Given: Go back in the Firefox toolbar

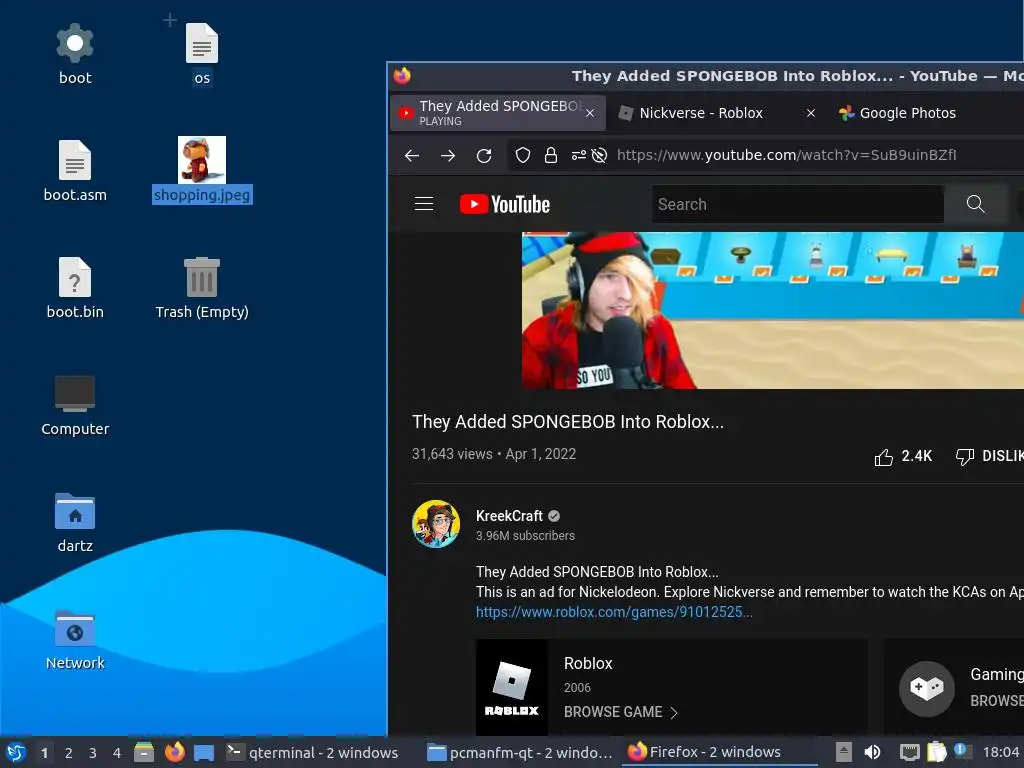Looking at the screenshot, I should coord(412,155).
